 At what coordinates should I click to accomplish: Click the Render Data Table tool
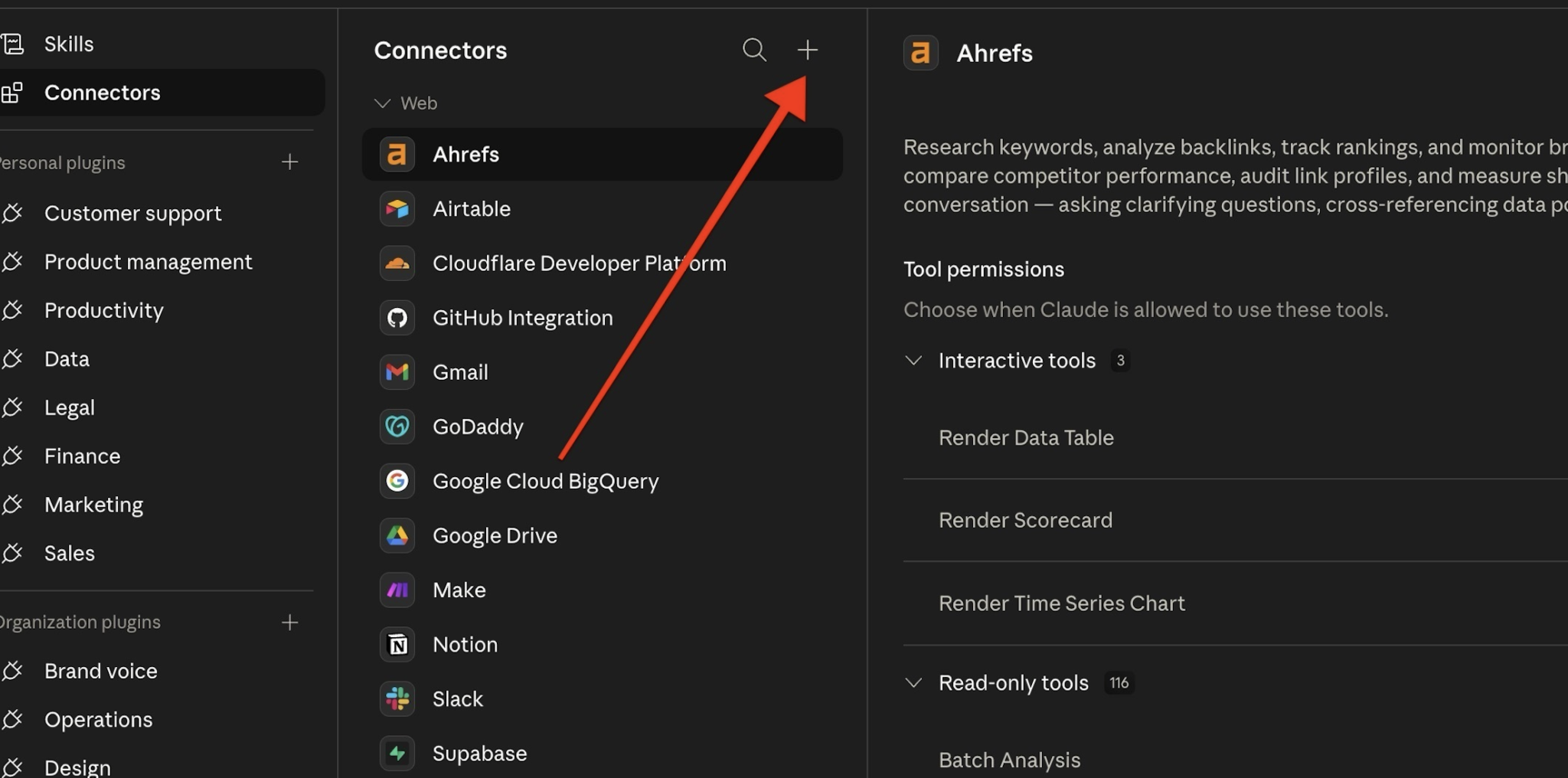pos(1026,438)
